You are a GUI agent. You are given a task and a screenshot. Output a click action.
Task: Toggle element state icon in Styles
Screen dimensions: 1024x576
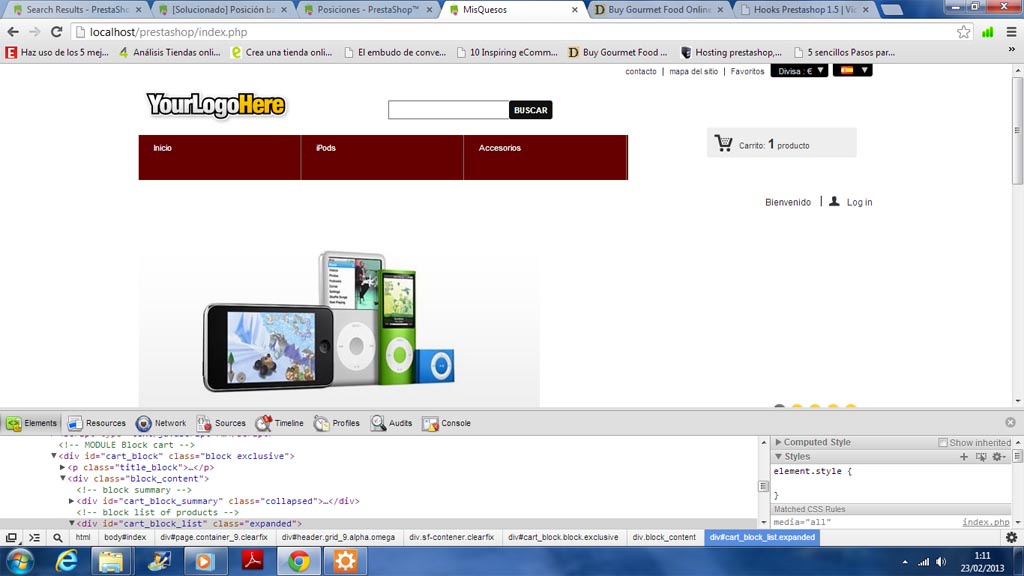(981, 456)
